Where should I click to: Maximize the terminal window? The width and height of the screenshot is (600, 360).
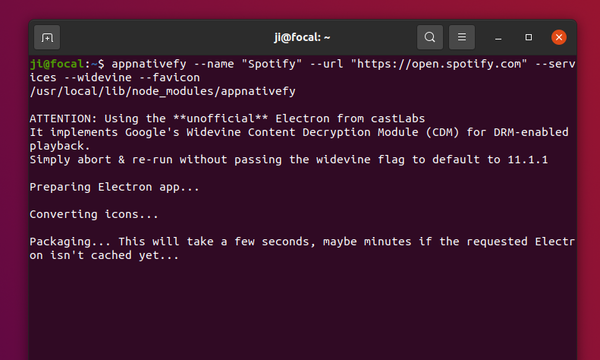pos(528,37)
